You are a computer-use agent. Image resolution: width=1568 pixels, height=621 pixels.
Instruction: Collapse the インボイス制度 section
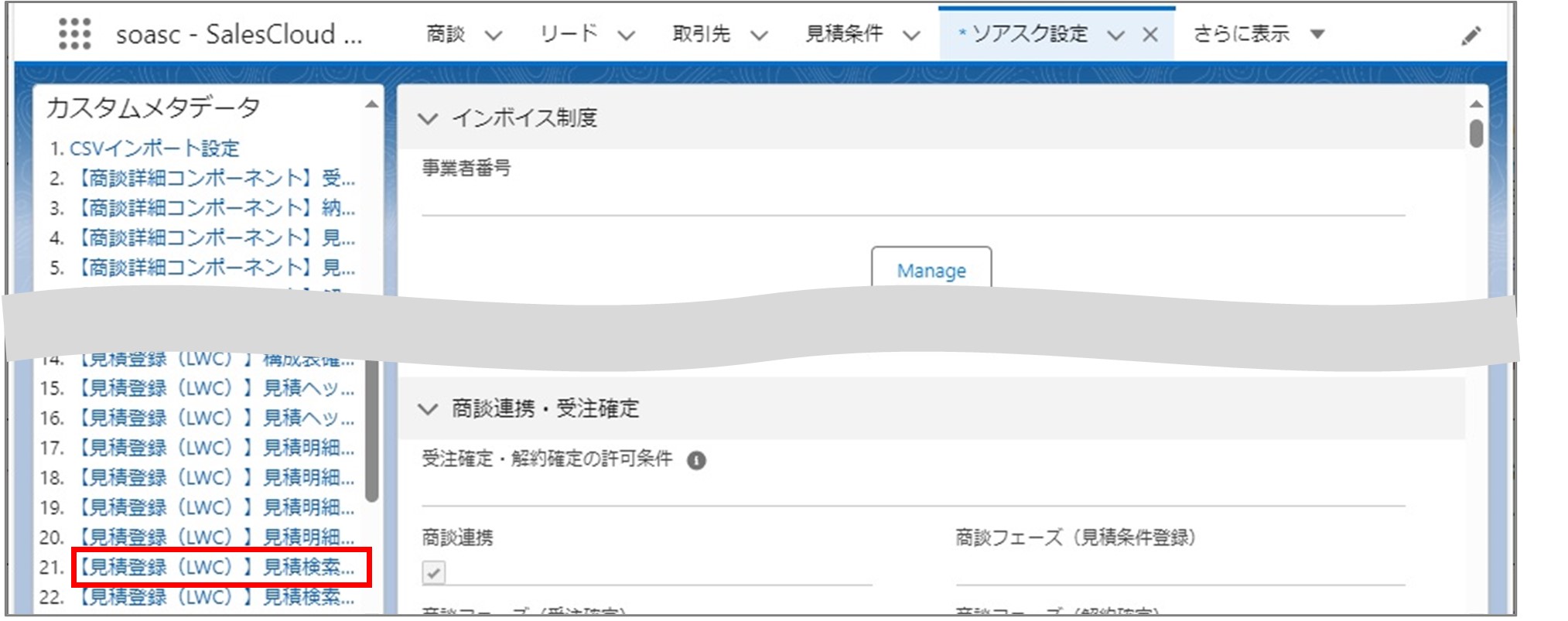428,118
